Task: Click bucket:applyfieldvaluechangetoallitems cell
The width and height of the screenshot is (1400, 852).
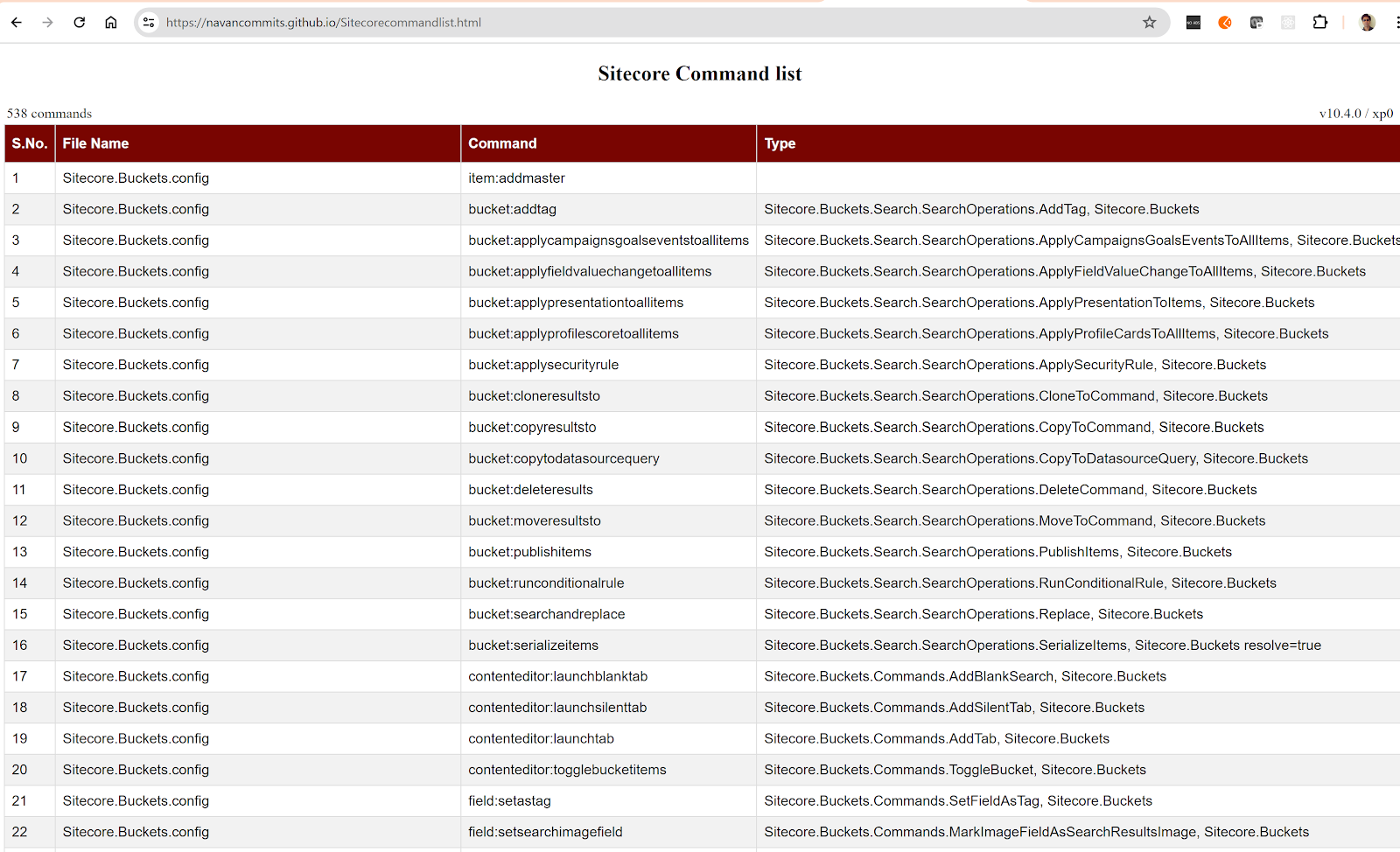Action: [609, 271]
